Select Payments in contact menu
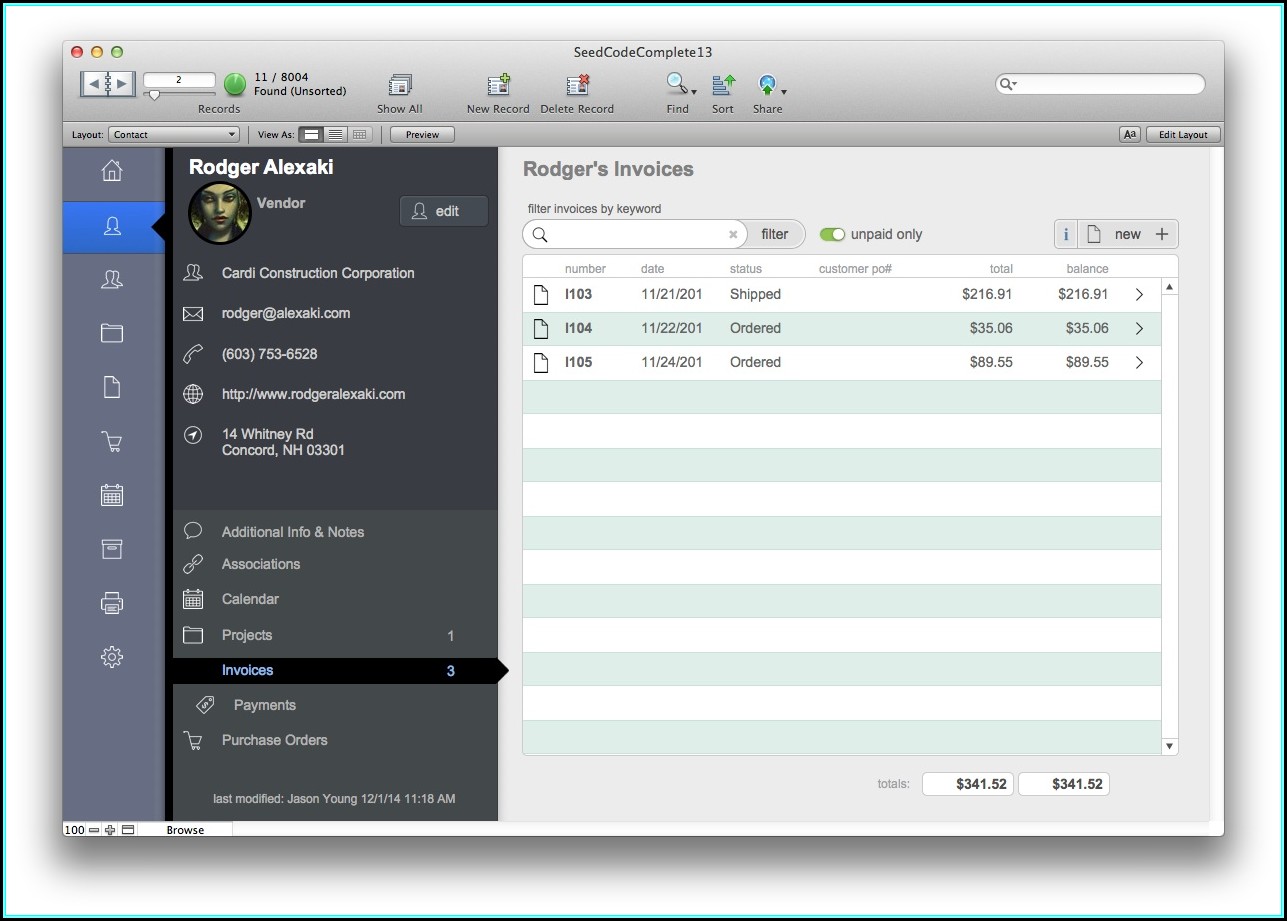The image size is (1287, 921). tap(264, 705)
